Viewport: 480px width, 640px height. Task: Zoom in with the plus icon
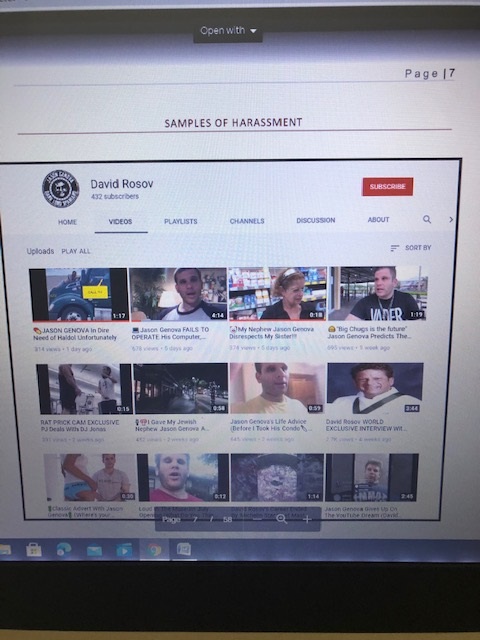coord(307,519)
